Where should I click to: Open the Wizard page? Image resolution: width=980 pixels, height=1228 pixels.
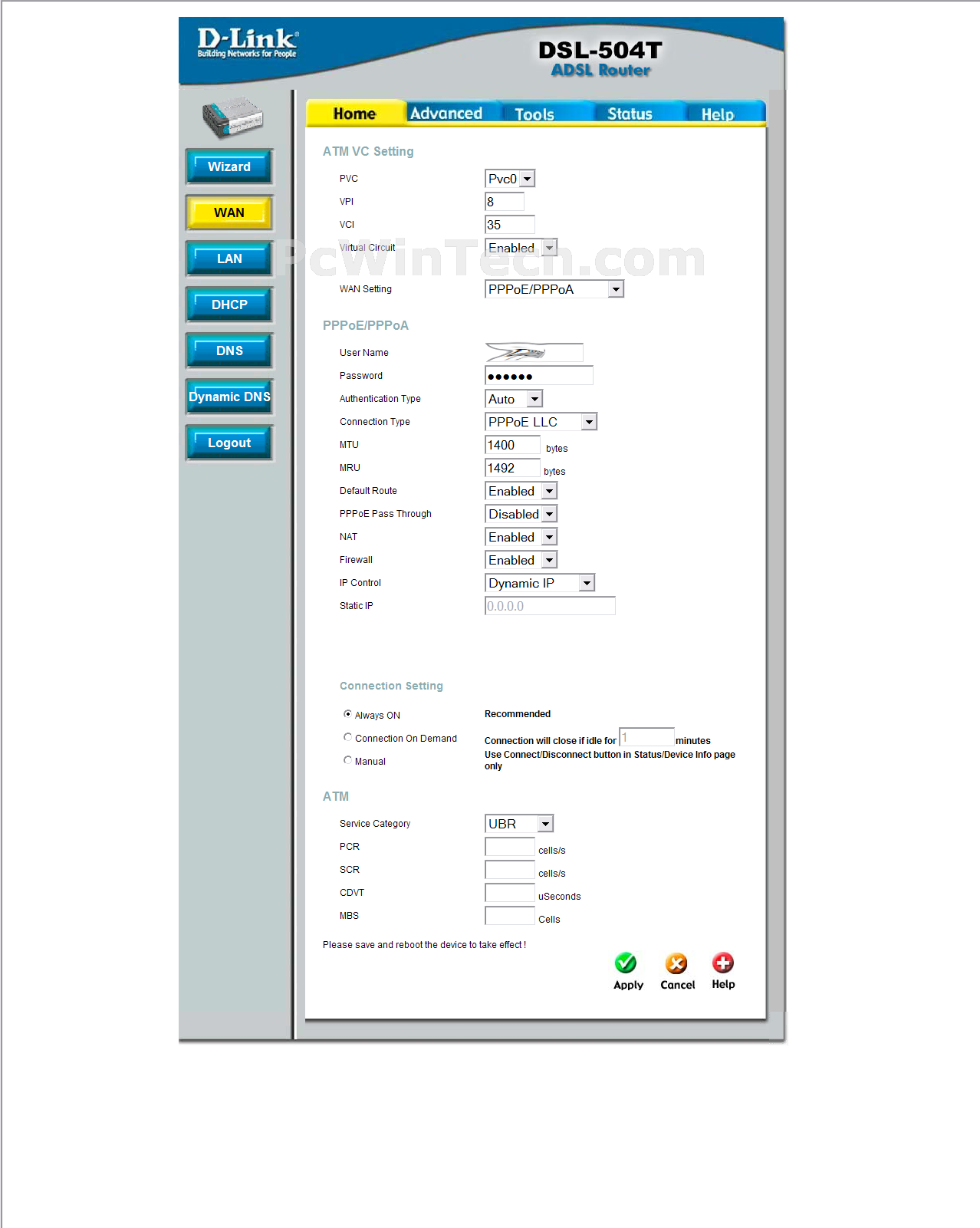tap(229, 166)
